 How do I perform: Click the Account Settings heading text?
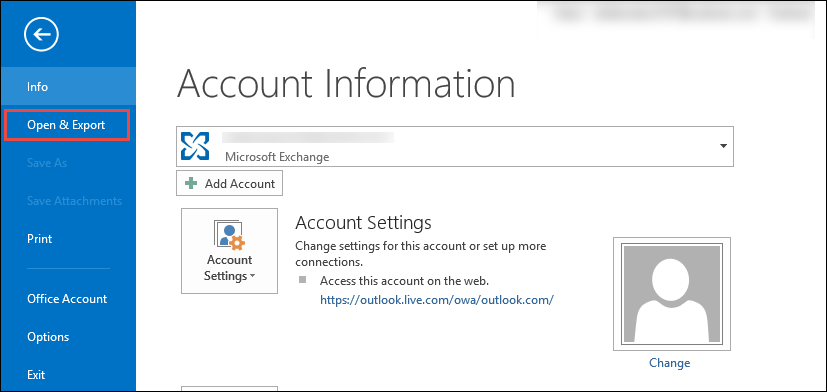(x=363, y=222)
